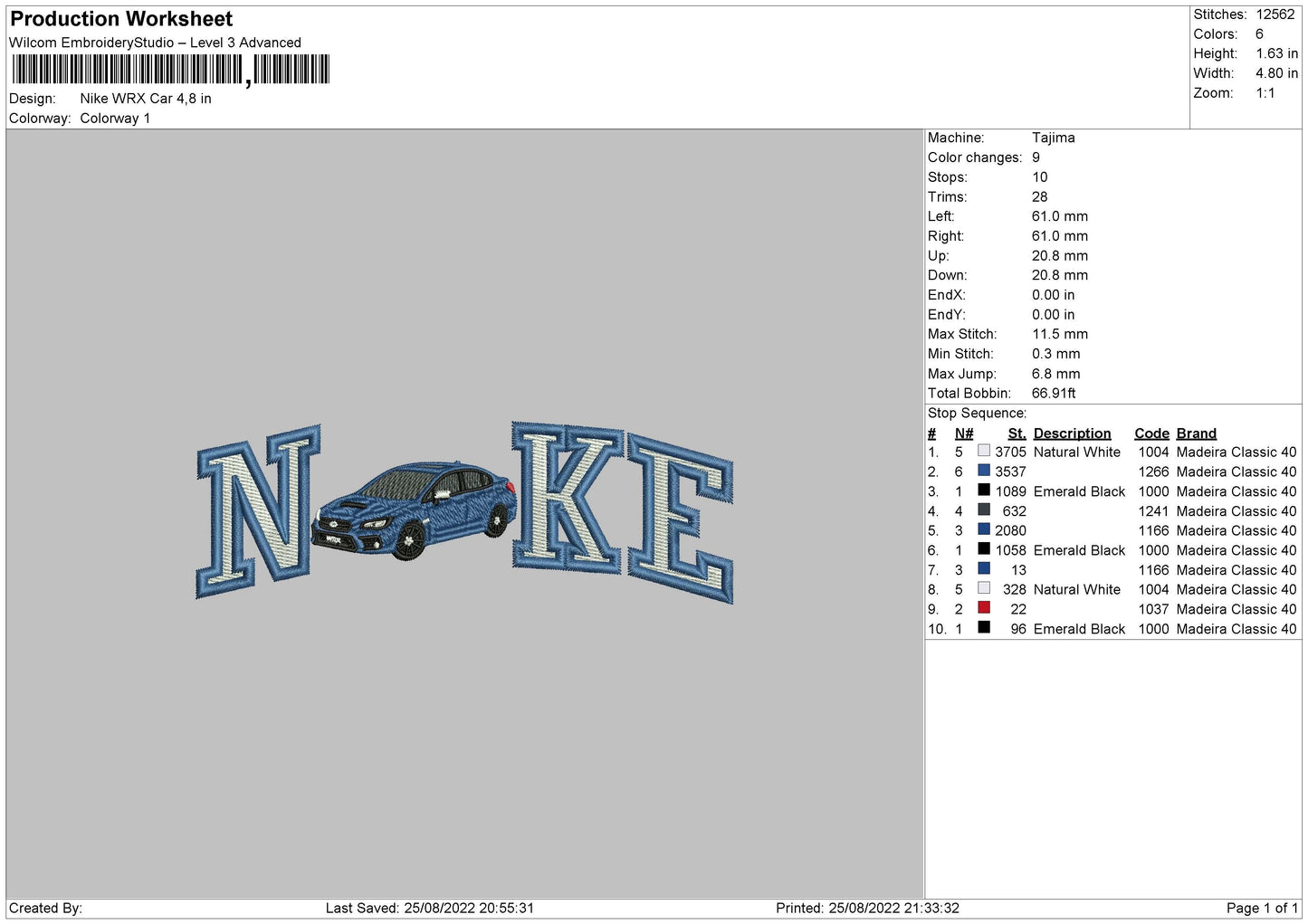Click the Zoom value 1:1
The height and width of the screenshot is (924, 1308).
1265,93
